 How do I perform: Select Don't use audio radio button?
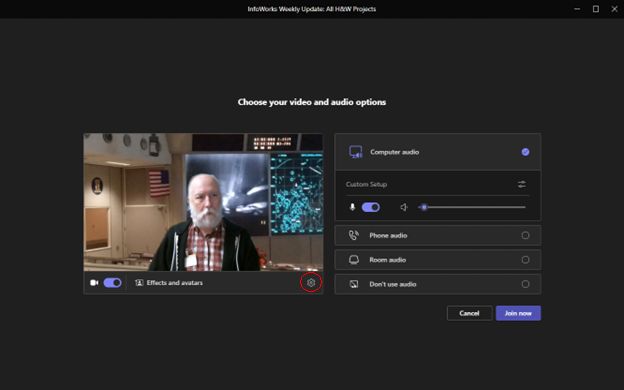point(525,284)
